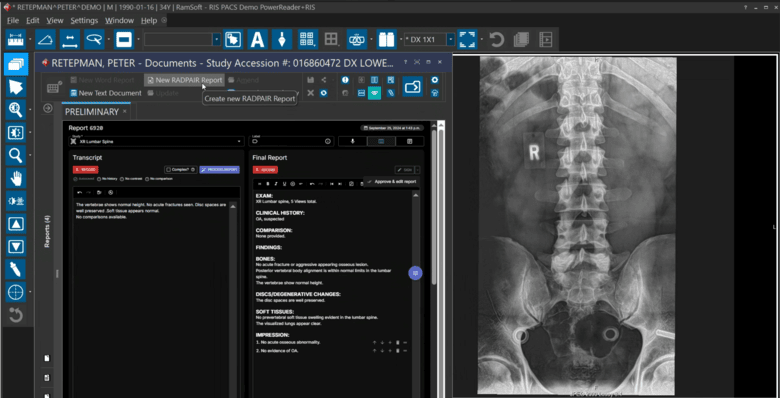Click New Text Document button
Screen dimensions: 780x398
(105, 93)
